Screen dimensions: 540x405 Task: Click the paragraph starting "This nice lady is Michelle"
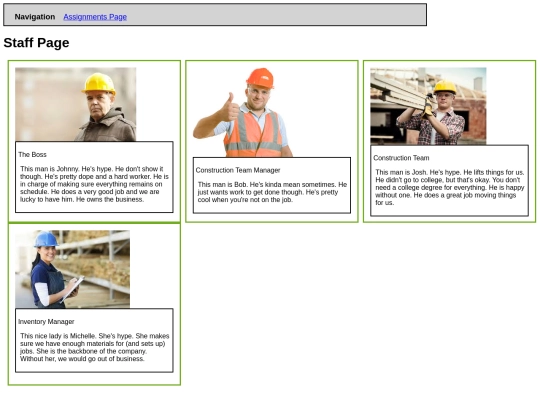pos(94,347)
